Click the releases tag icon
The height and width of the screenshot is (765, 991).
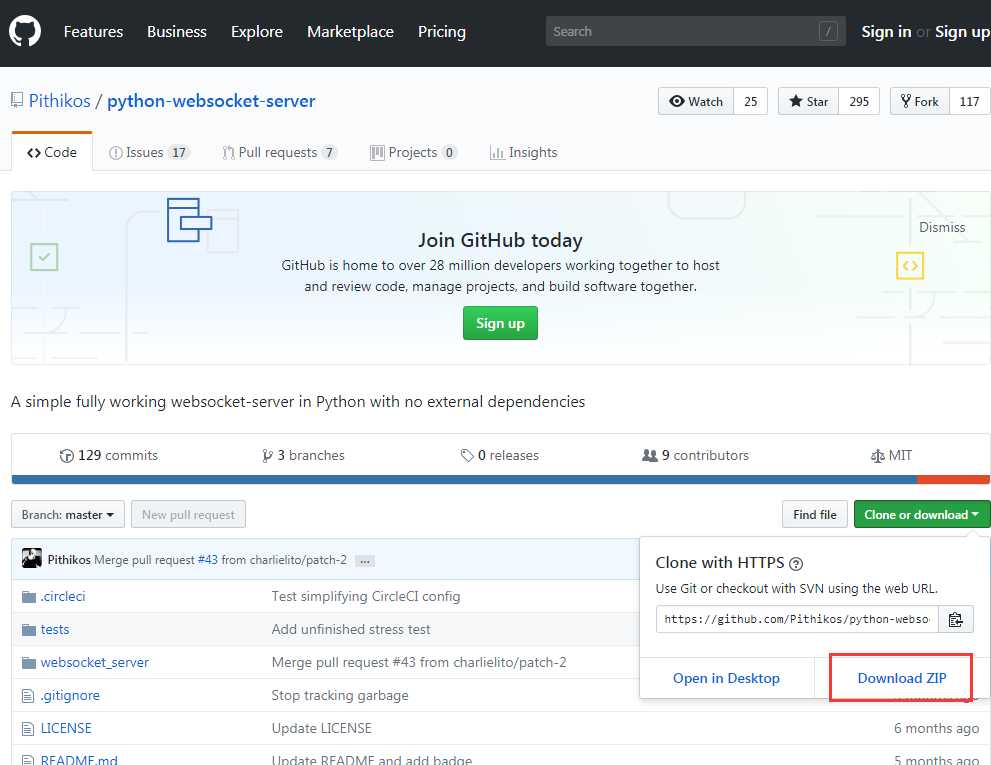467,455
